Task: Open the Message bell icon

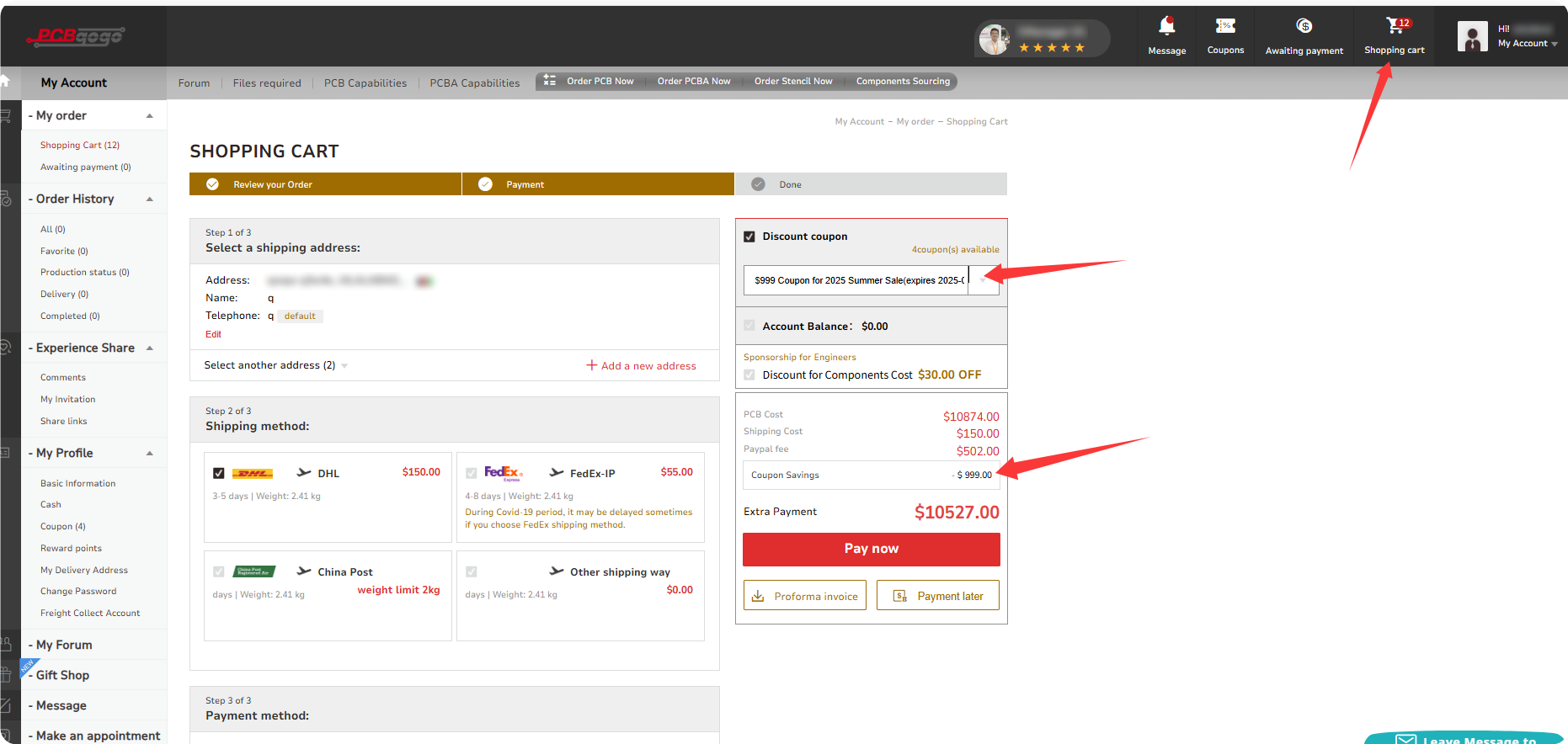Action: tap(1166, 26)
